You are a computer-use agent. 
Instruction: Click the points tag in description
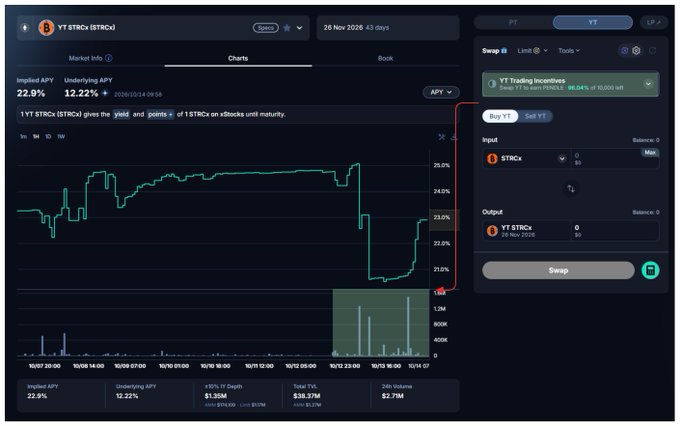click(160, 115)
